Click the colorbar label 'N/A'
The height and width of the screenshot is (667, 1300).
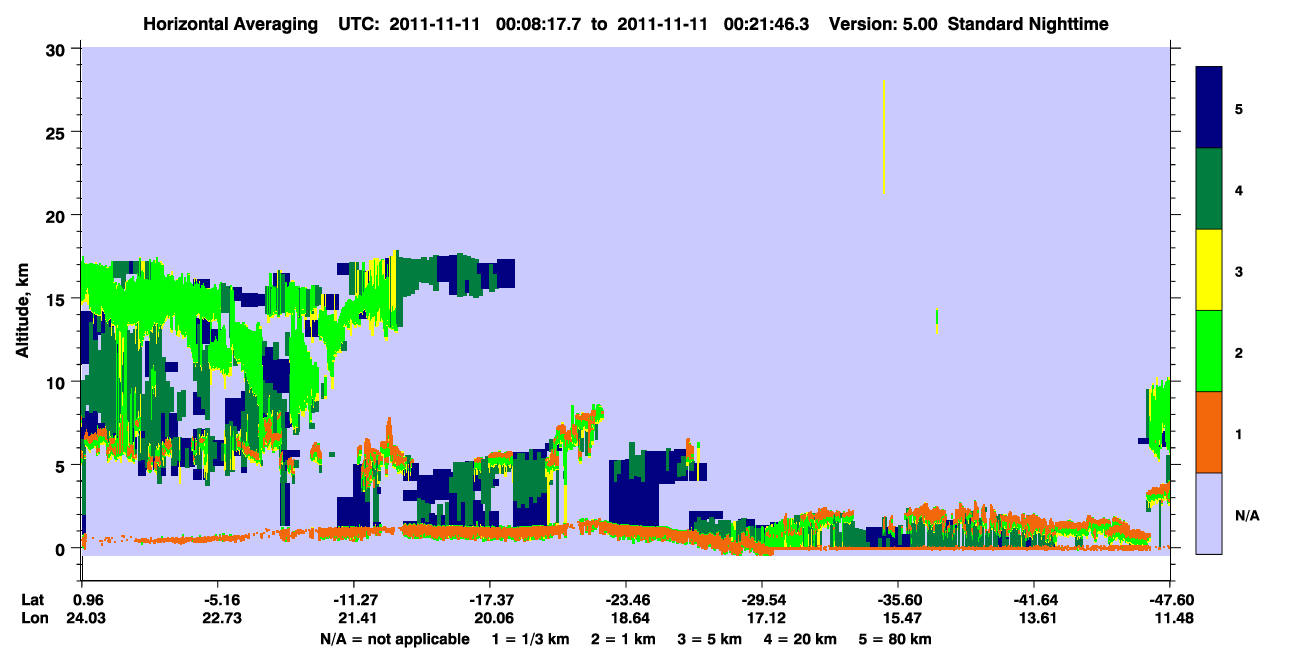coord(1246,515)
